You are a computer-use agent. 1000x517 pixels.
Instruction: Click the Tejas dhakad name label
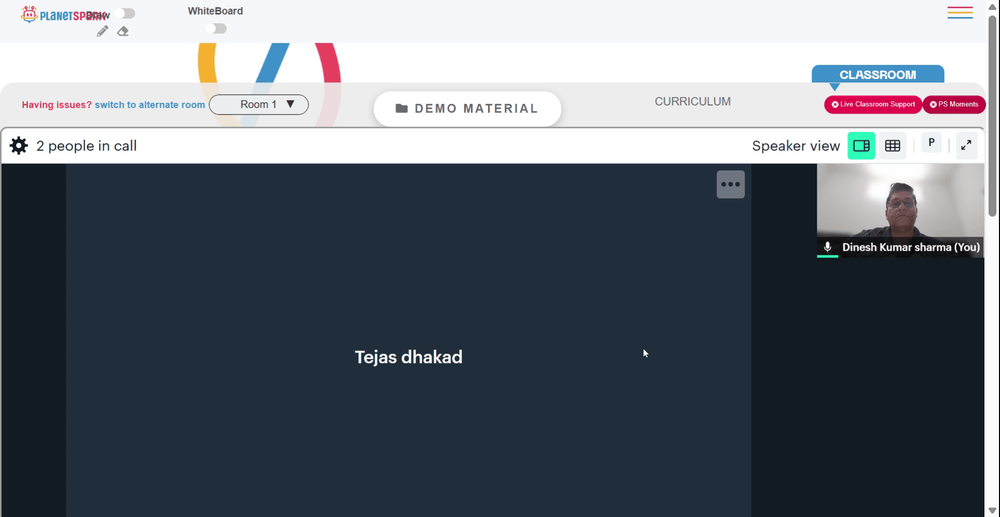click(408, 357)
